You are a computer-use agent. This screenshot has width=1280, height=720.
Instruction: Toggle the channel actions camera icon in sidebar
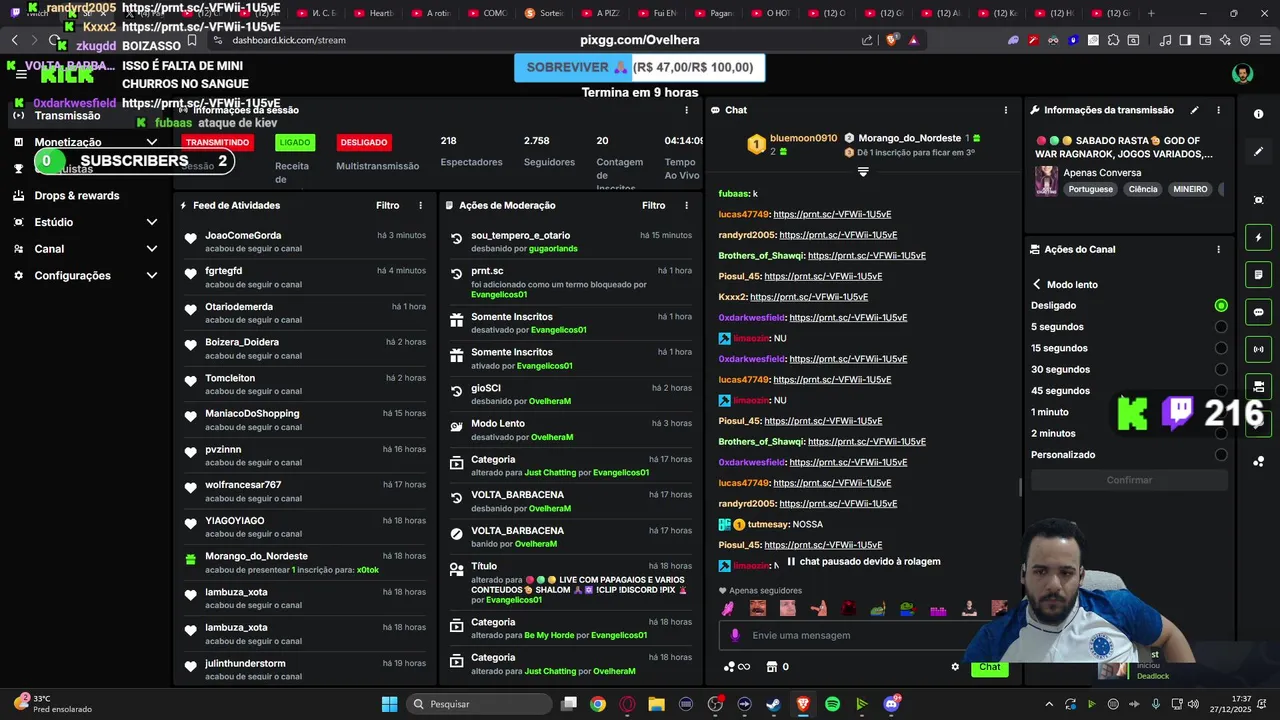(1258, 386)
